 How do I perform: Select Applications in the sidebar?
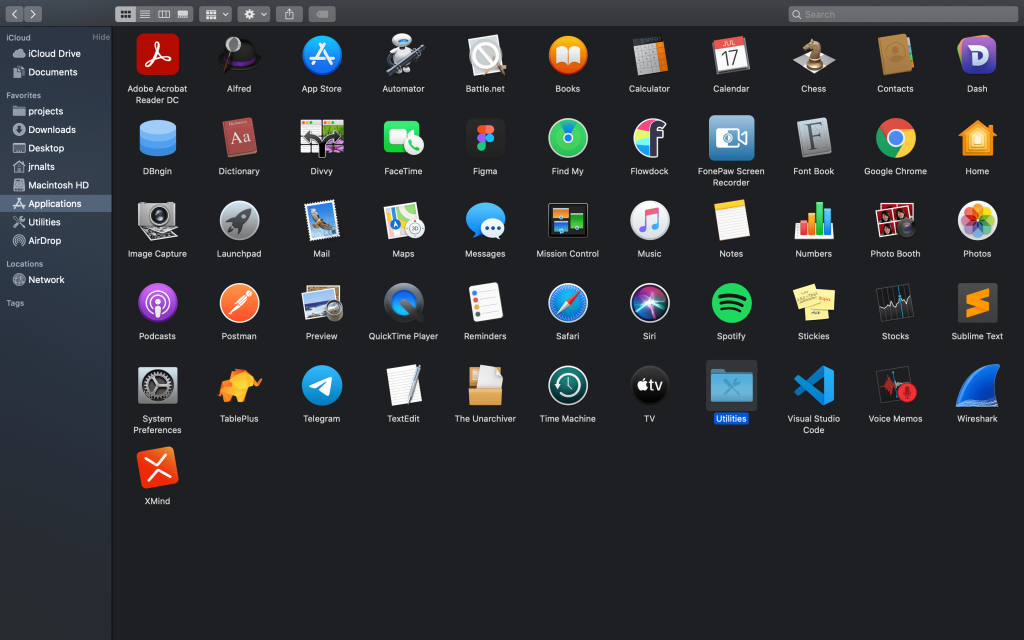(56, 204)
